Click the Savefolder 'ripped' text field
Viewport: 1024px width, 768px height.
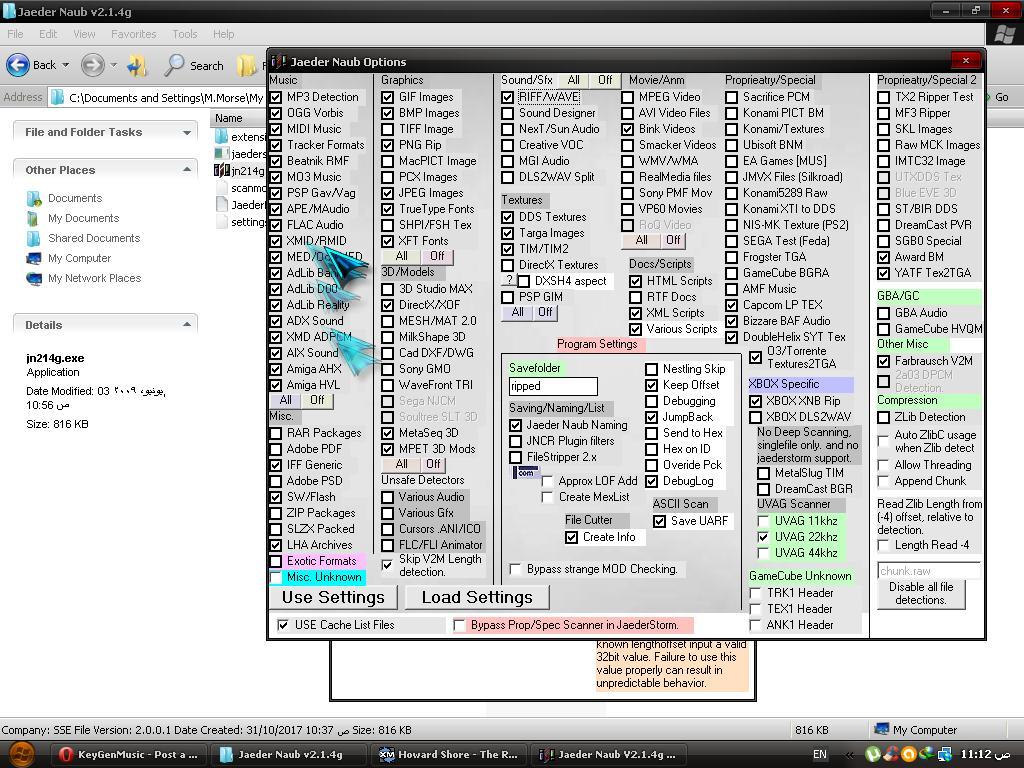[553, 386]
